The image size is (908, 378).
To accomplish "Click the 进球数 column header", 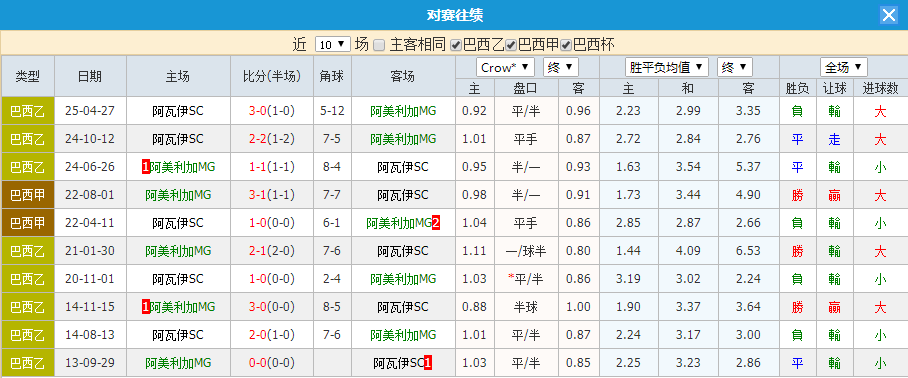I will [880, 88].
